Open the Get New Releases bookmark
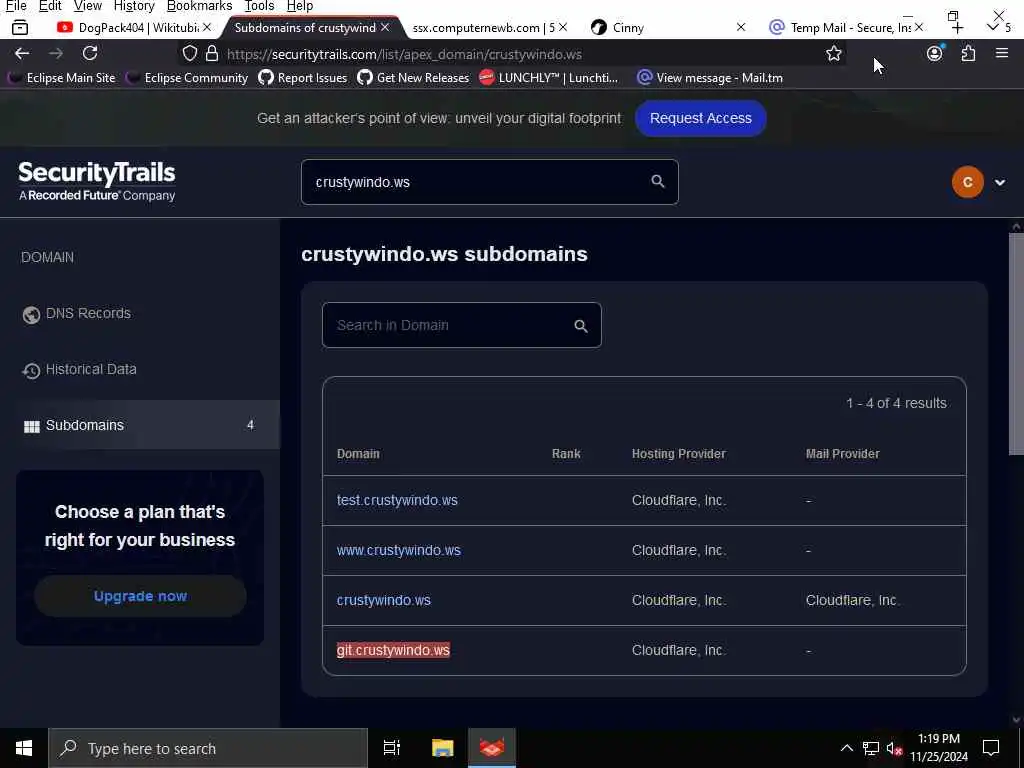This screenshot has width=1024, height=768. click(413, 78)
